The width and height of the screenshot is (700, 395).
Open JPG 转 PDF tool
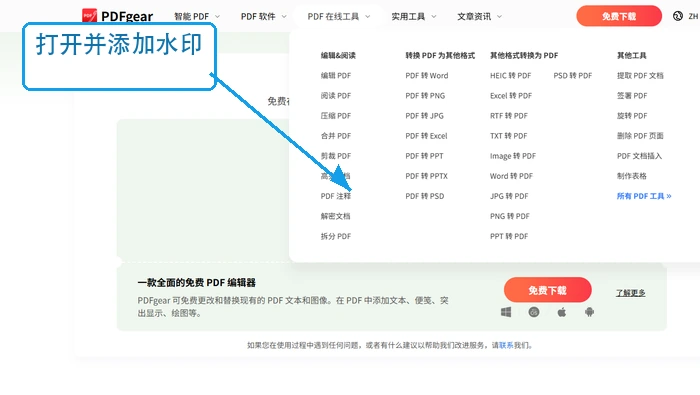509,196
